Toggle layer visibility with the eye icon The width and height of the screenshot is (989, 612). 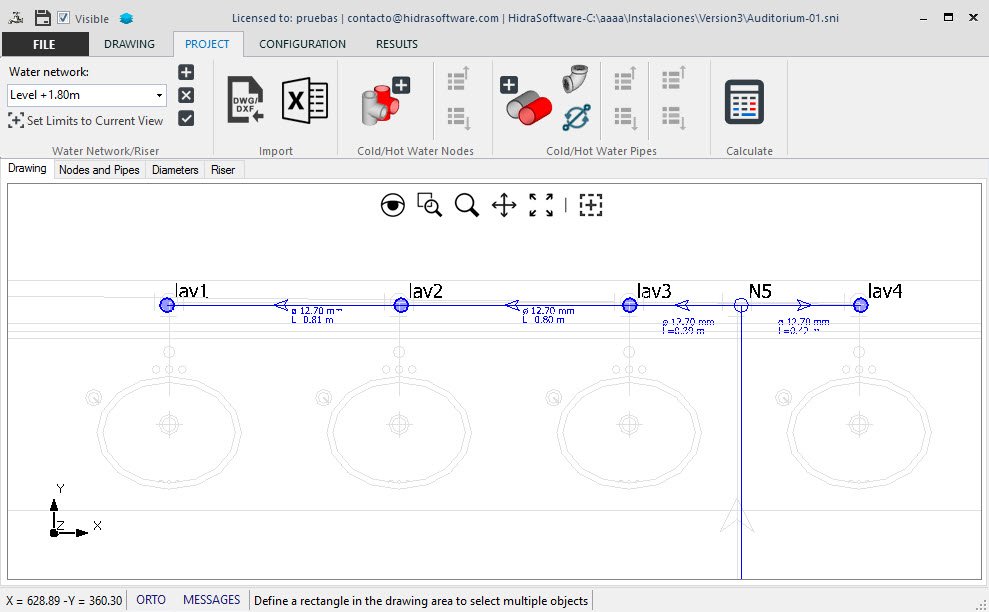coord(393,204)
